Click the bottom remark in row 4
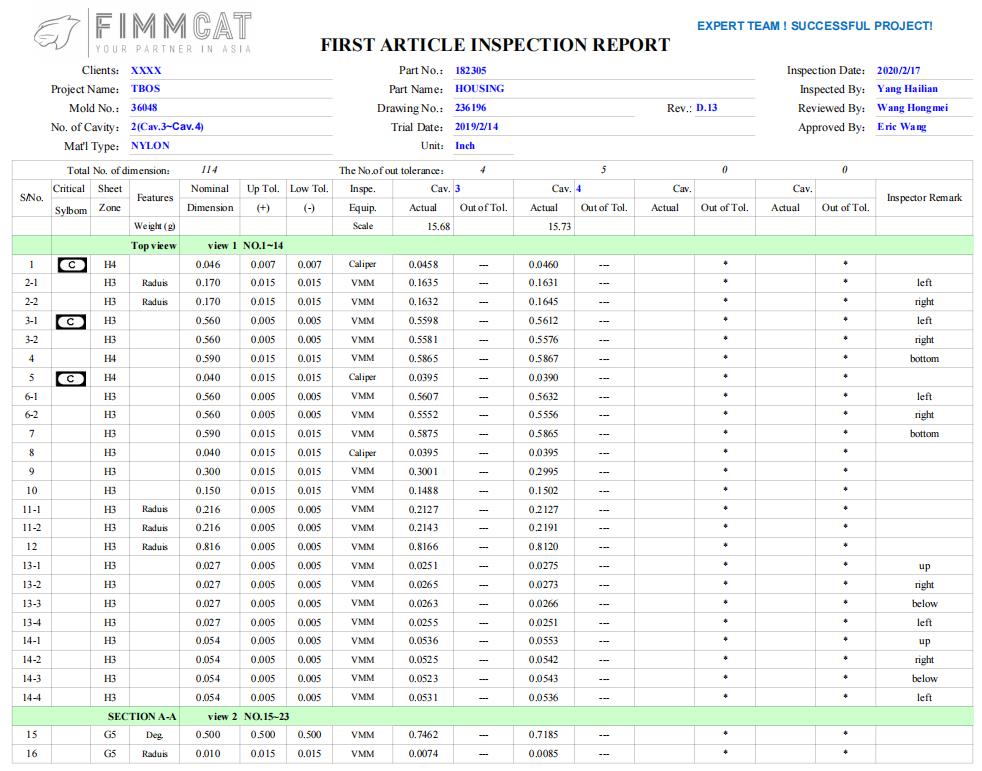Viewport: 982px width, 771px height. [x=924, y=358]
